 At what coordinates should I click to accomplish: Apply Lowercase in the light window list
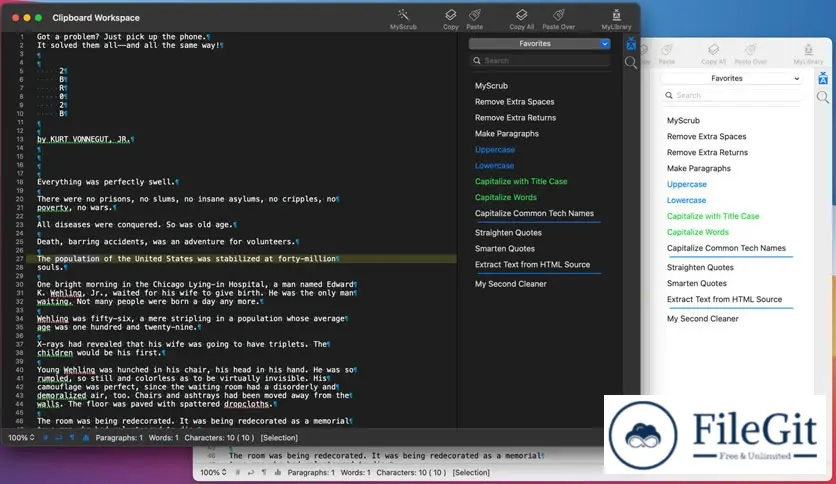coord(686,200)
